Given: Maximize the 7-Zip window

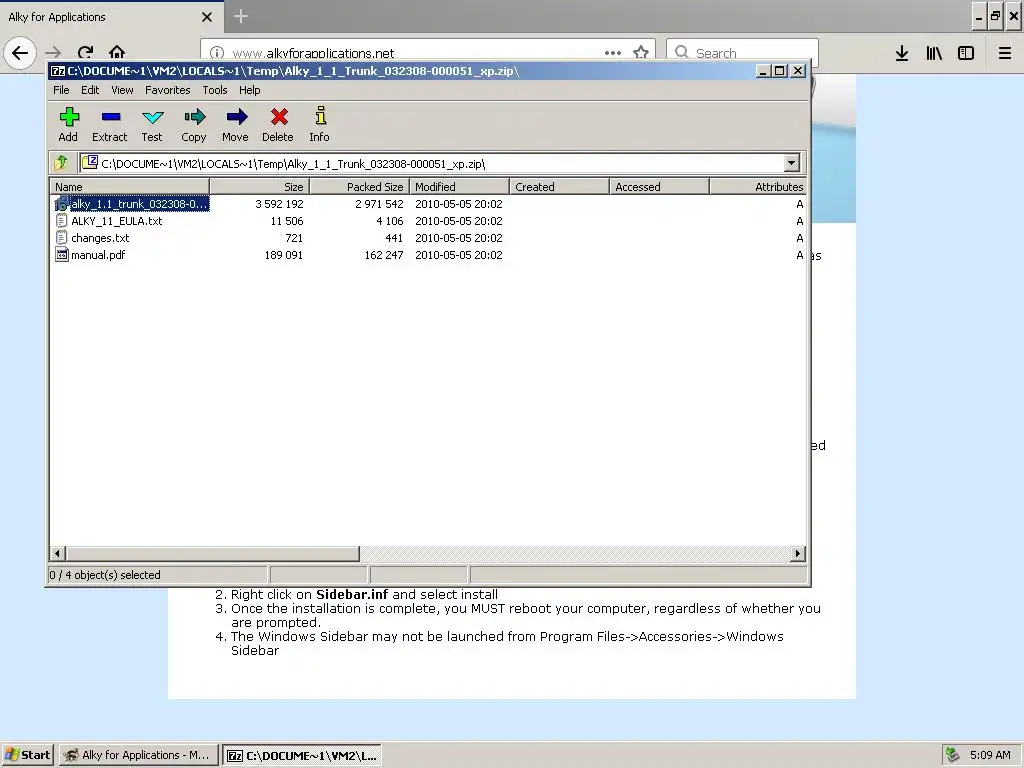Looking at the screenshot, I should (x=780, y=71).
